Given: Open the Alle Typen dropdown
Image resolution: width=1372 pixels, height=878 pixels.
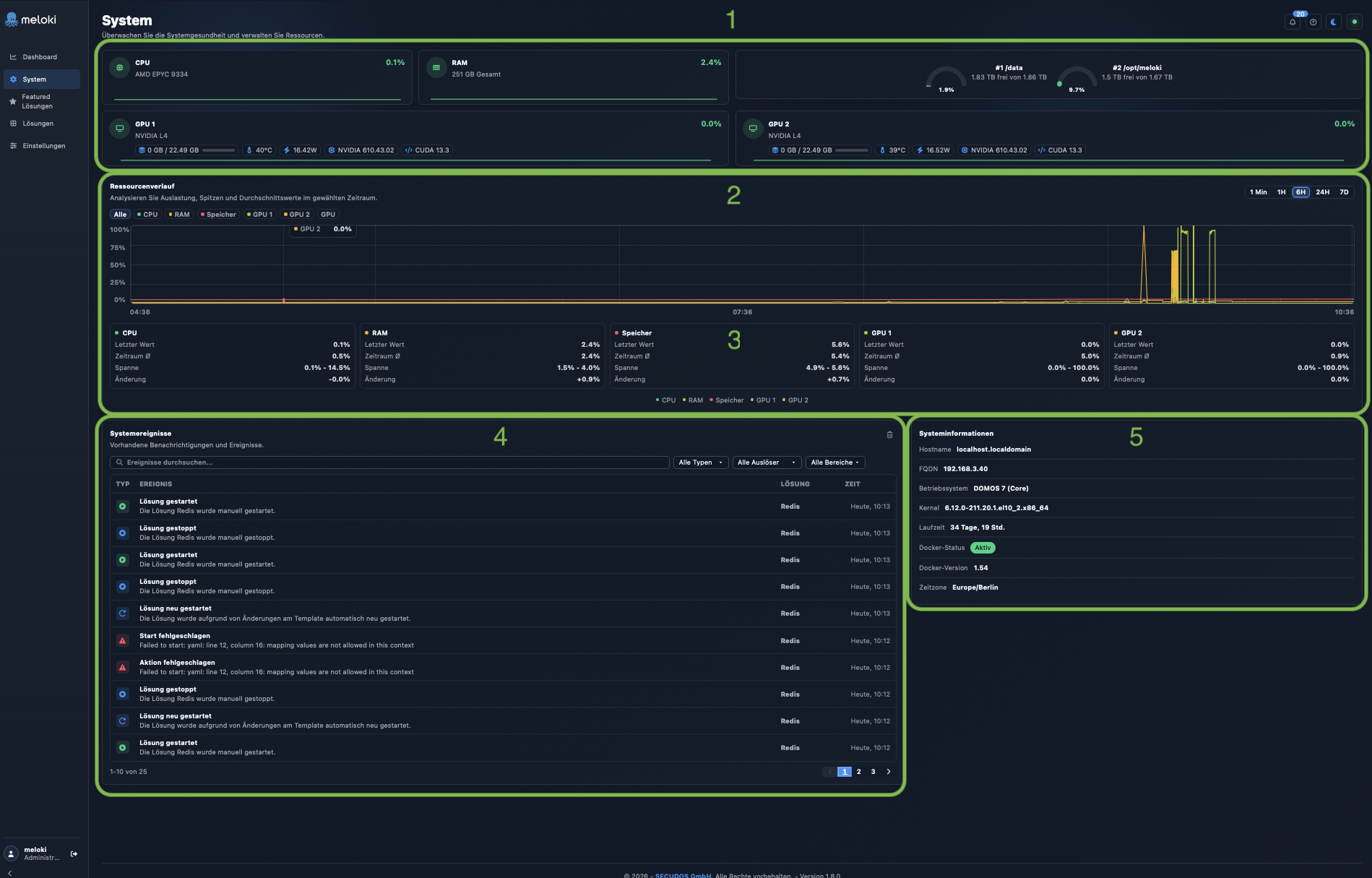Looking at the screenshot, I should pyautogui.click(x=700, y=462).
